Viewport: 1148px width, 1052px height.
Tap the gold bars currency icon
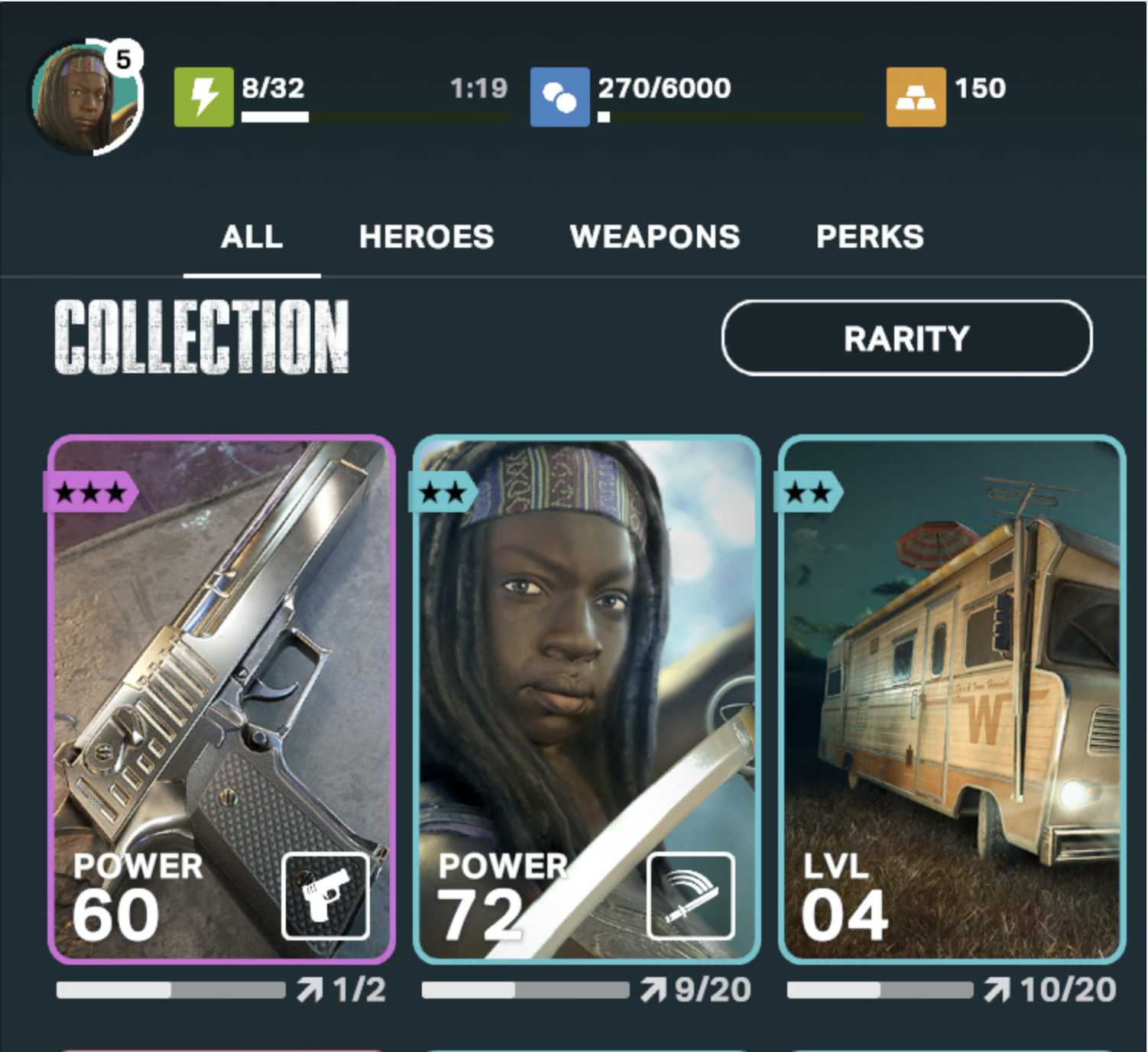pyautogui.click(x=916, y=97)
